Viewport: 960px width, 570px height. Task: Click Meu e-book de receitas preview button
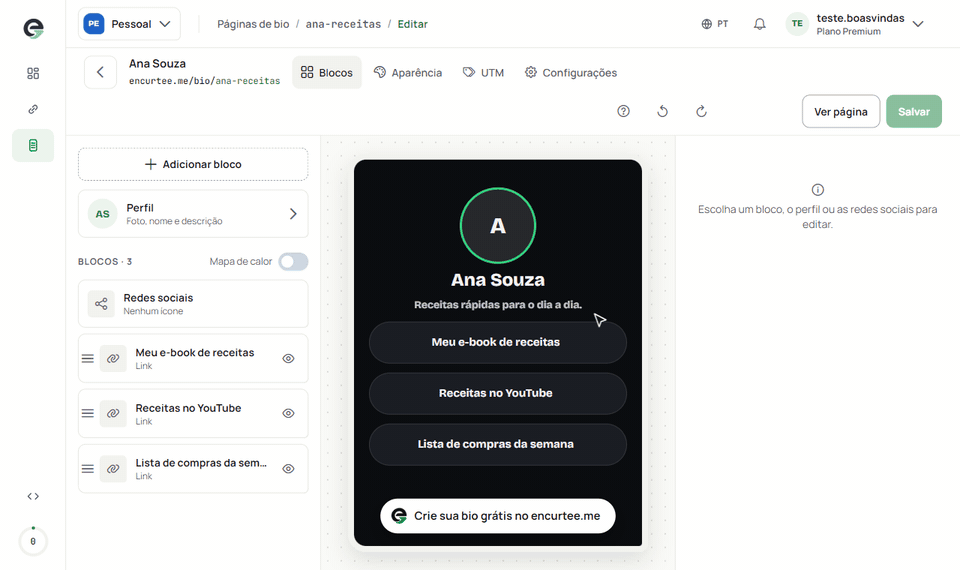point(498,342)
